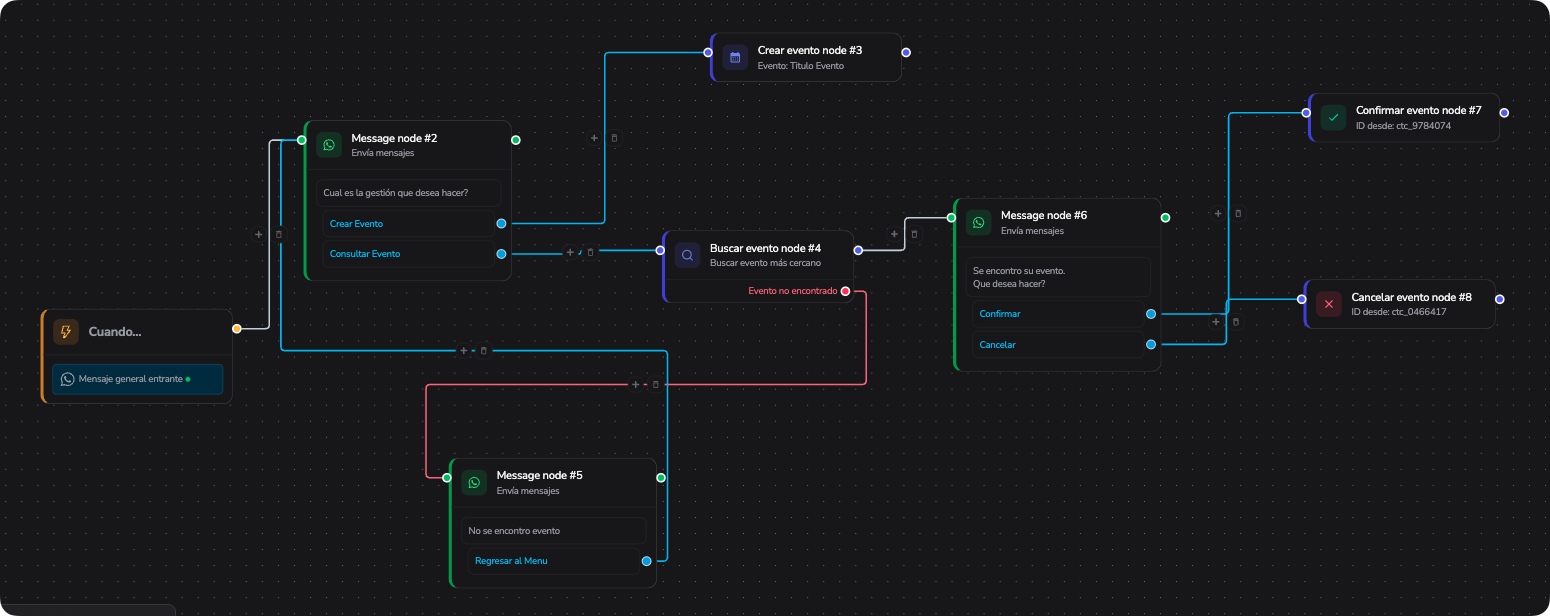
Task: Click the X icon on Cancelar evento node #8
Action: coord(1329,304)
